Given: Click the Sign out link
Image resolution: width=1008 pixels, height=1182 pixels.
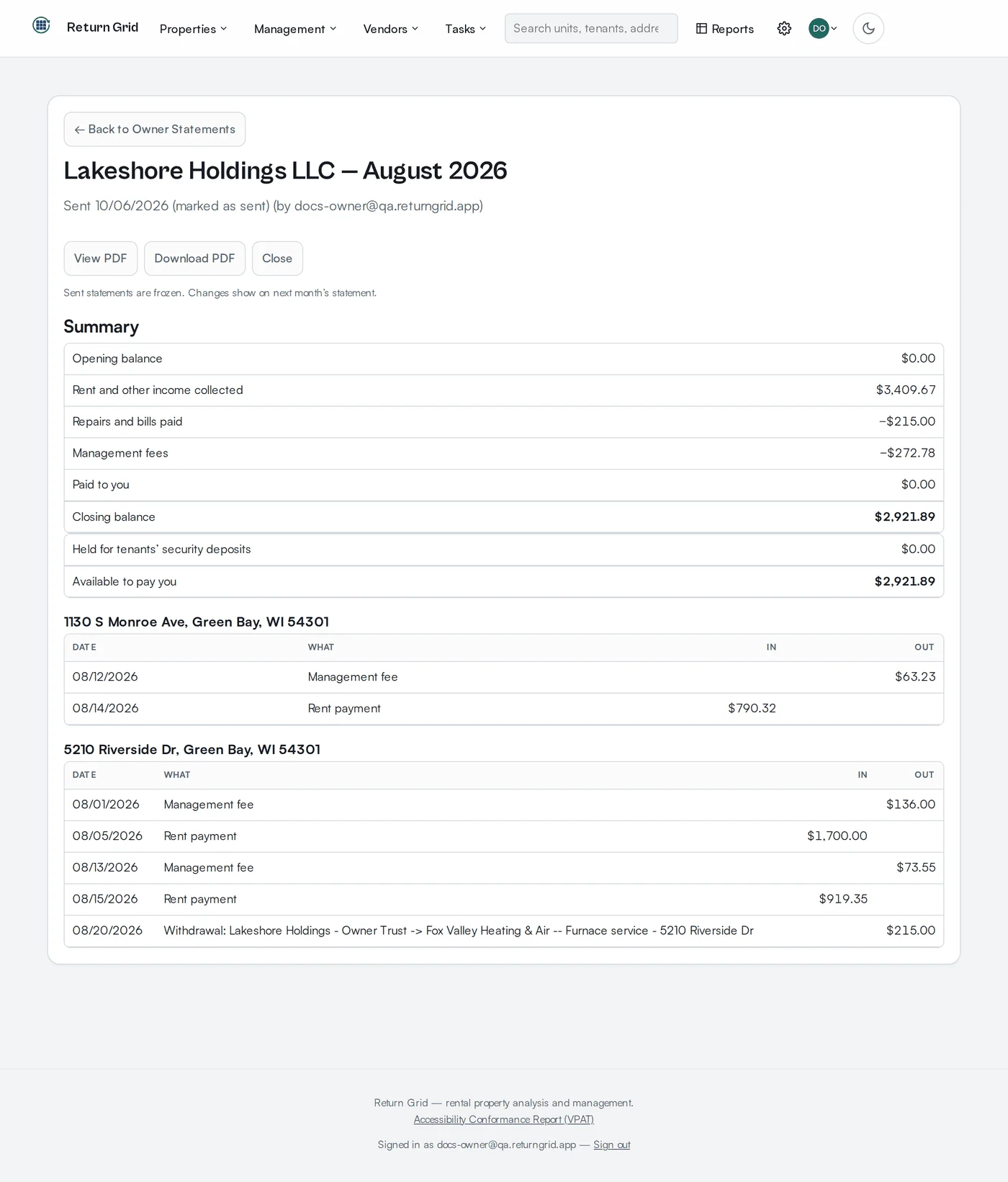Looking at the screenshot, I should (612, 1145).
